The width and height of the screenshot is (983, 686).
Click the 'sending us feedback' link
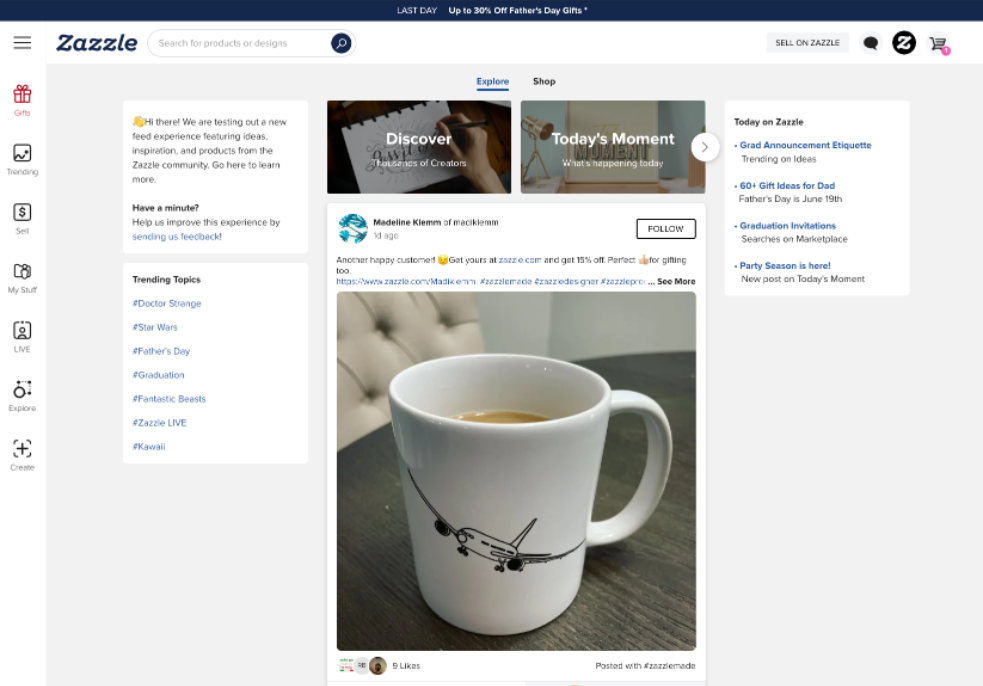pos(176,236)
